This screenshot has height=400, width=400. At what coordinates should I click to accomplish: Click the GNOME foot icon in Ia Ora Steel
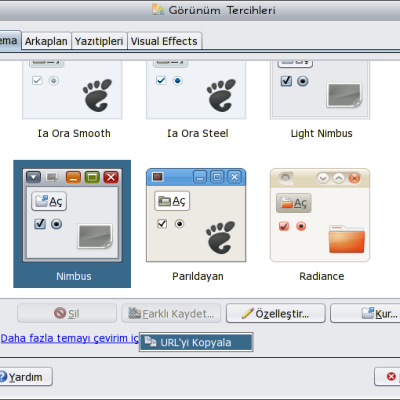click(221, 95)
